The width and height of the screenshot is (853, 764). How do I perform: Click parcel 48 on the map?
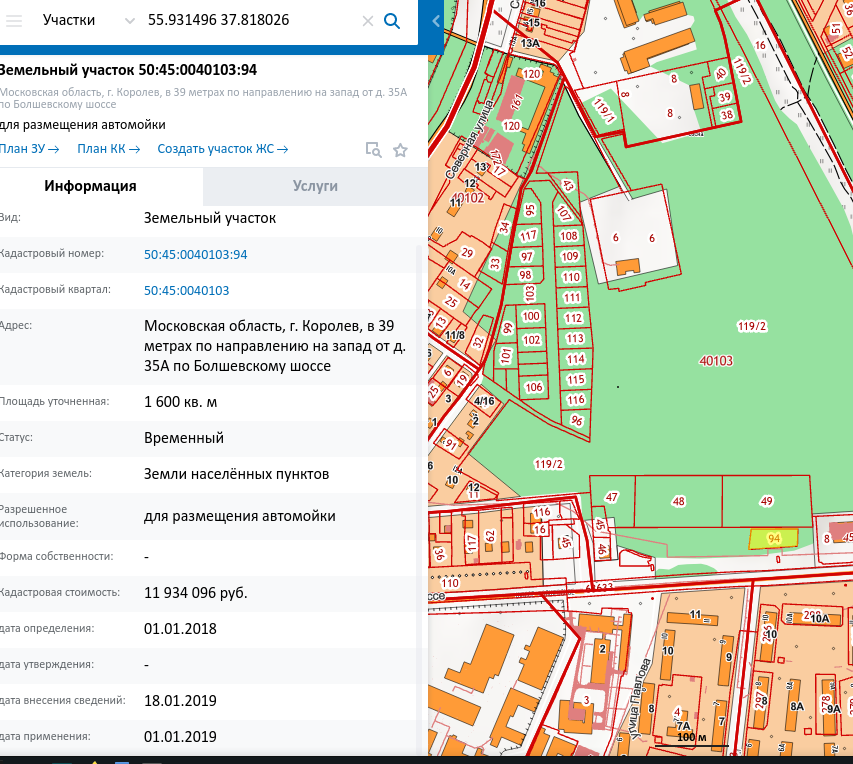pyautogui.click(x=679, y=501)
